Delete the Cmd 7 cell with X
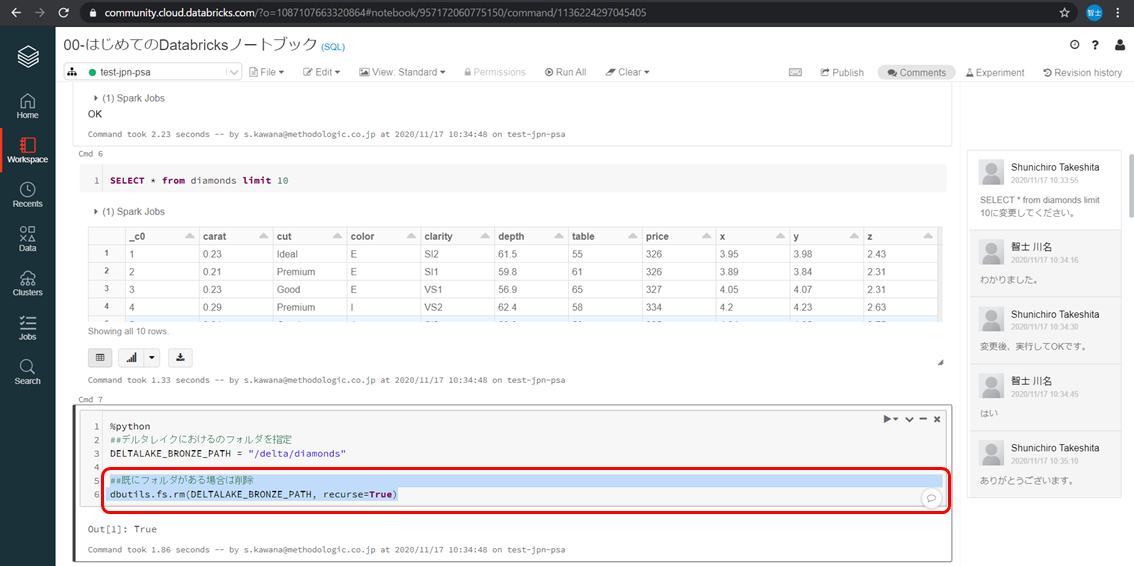 tap(937, 419)
